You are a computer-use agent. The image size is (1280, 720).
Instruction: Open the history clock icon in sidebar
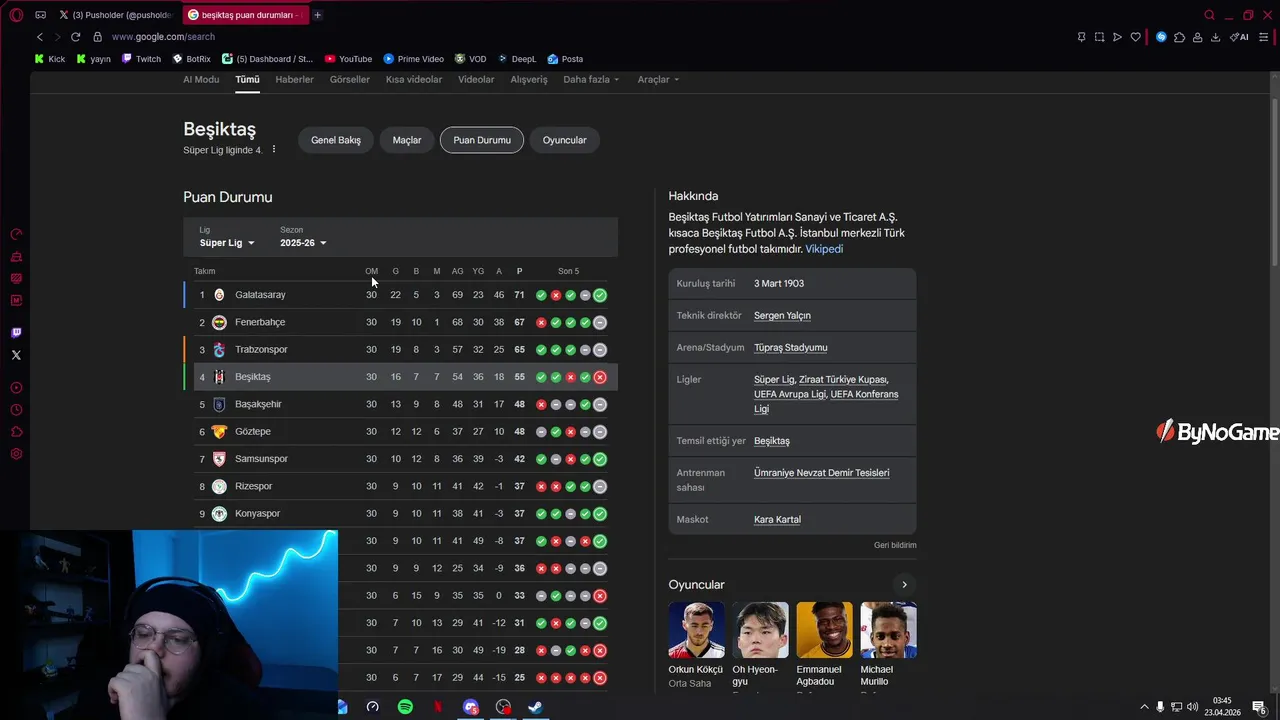pos(16,410)
